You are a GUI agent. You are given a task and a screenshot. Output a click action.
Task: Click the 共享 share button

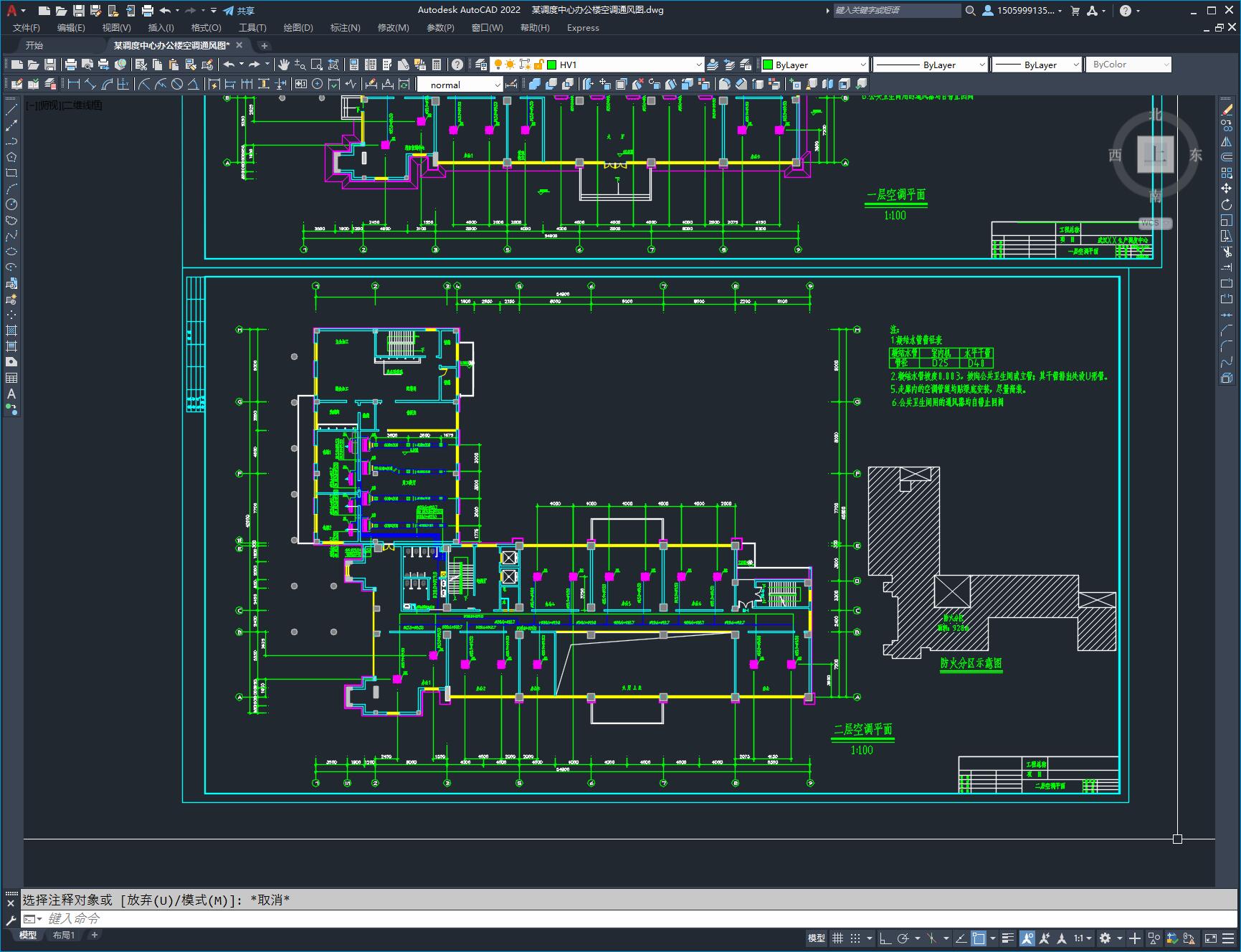[239, 11]
